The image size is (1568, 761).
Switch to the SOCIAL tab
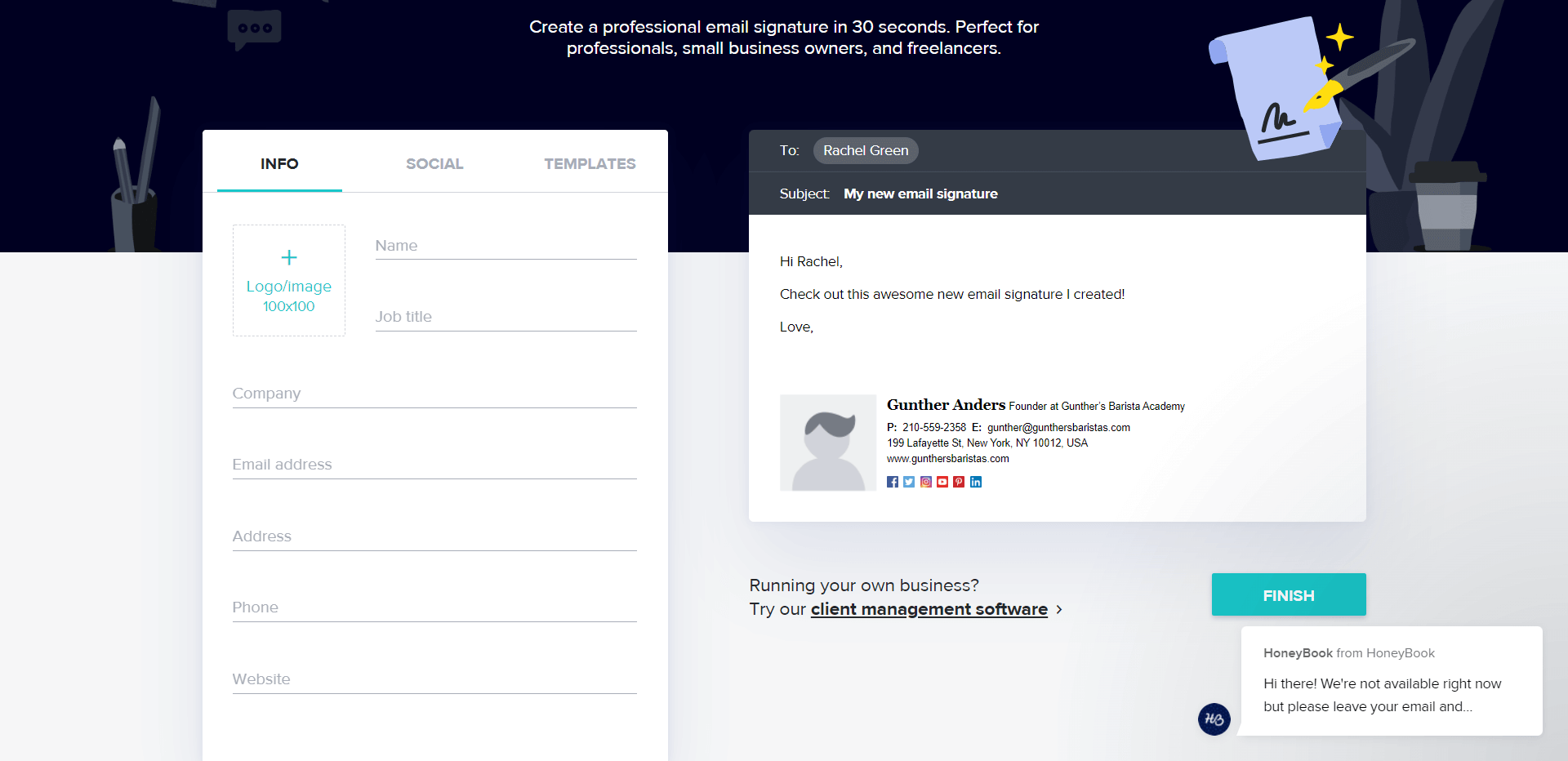[x=434, y=164]
